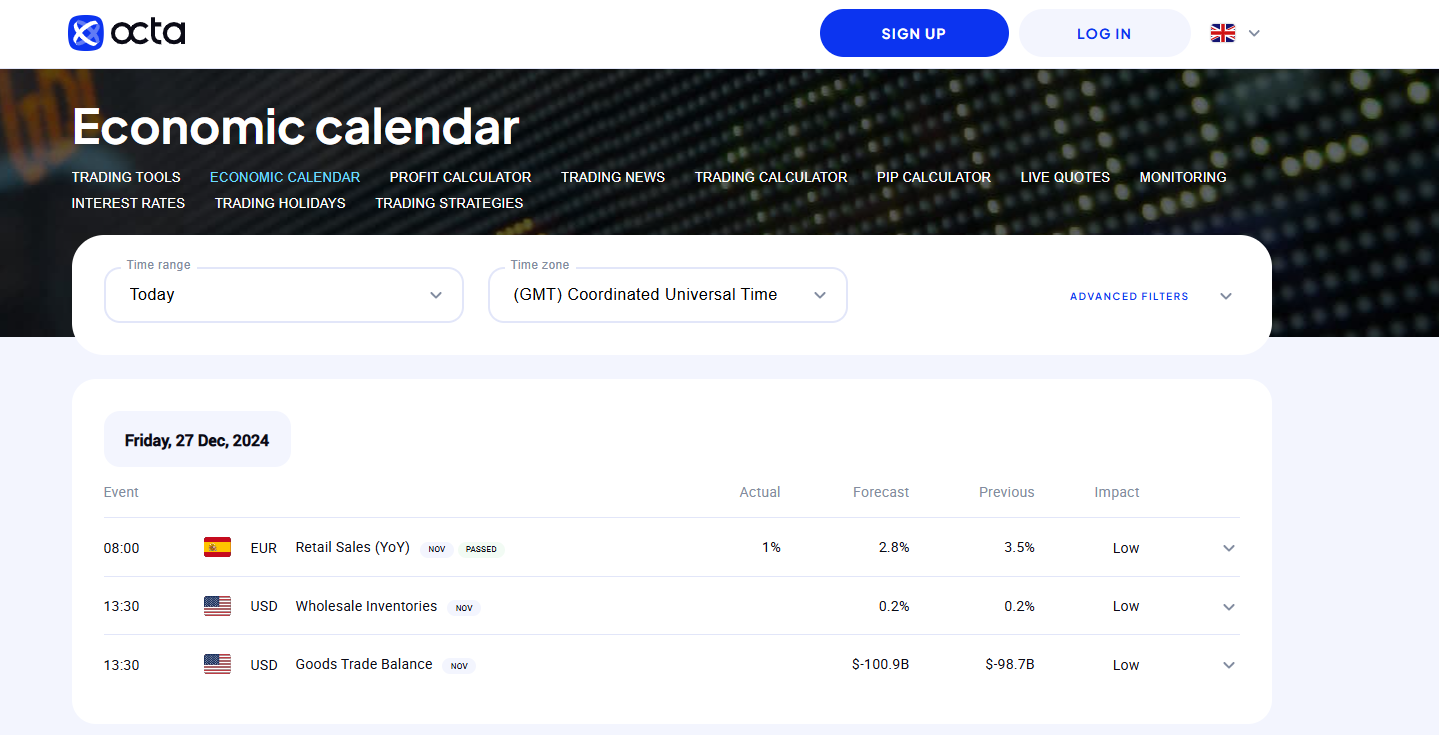Screen dimensions: 1439x735
Task: Click the PASSED badge on Retail Sales
Action: coord(481,549)
